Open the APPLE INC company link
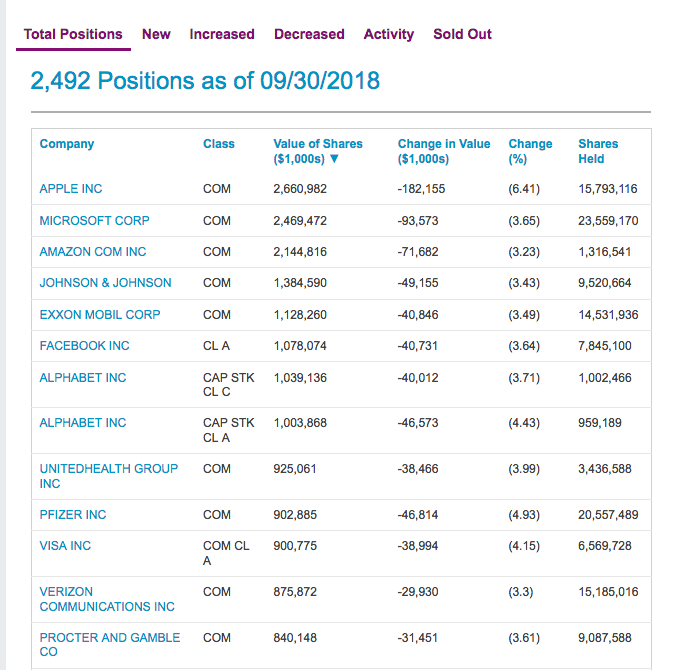This screenshot has height=670, width=676. pos(71,189)
